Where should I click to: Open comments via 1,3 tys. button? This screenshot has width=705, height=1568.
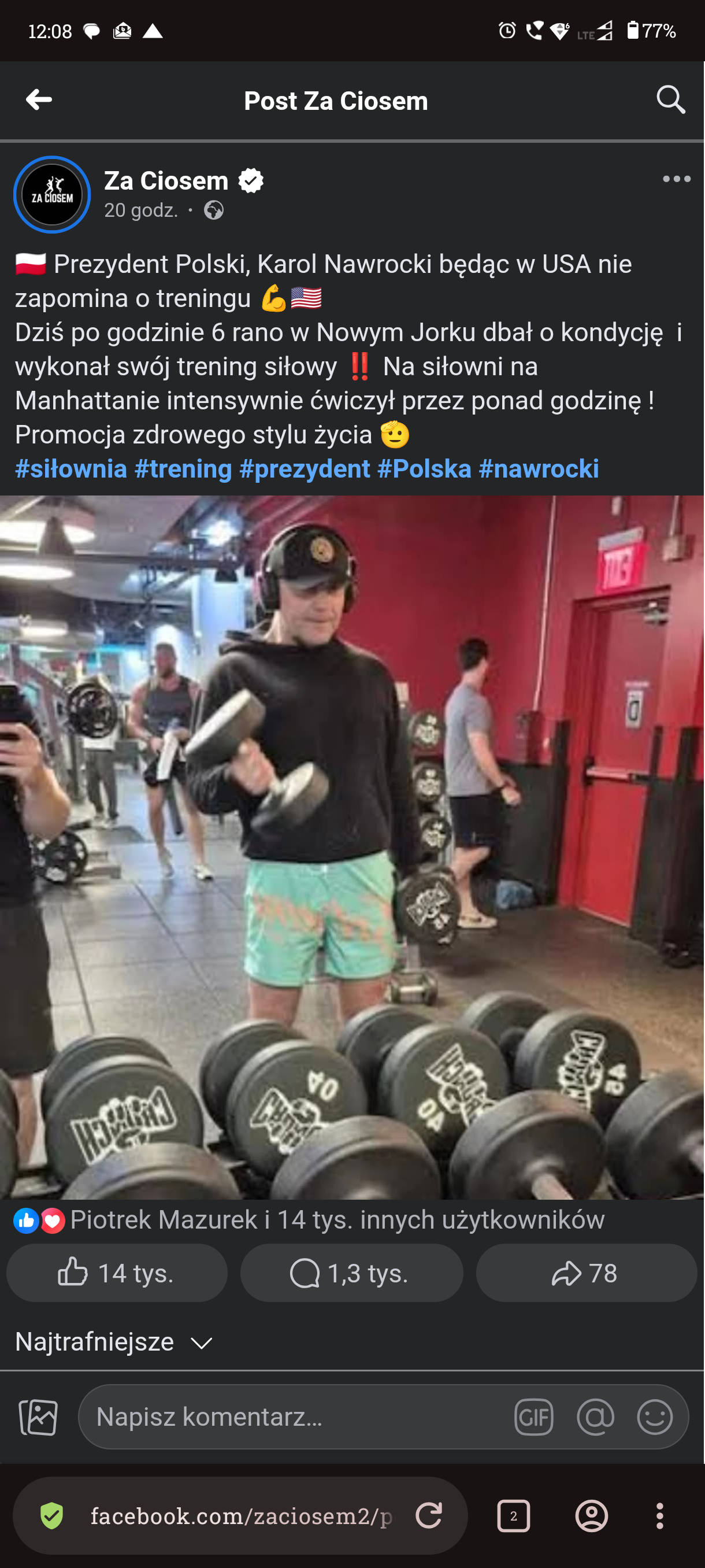pyautogui.click(x=351, y=1273)
